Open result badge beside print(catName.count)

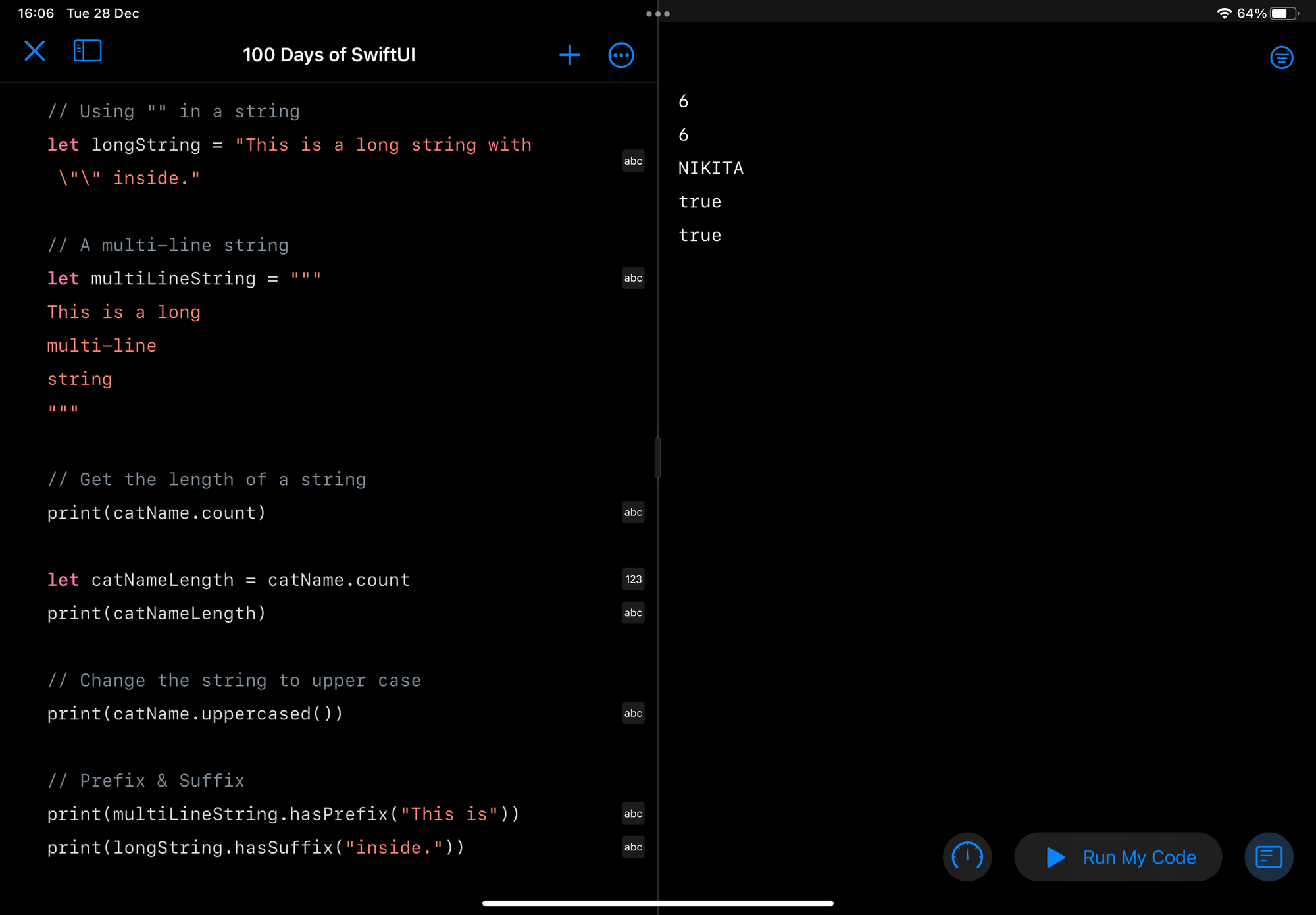pyautogui.click(x=633, y=513)
